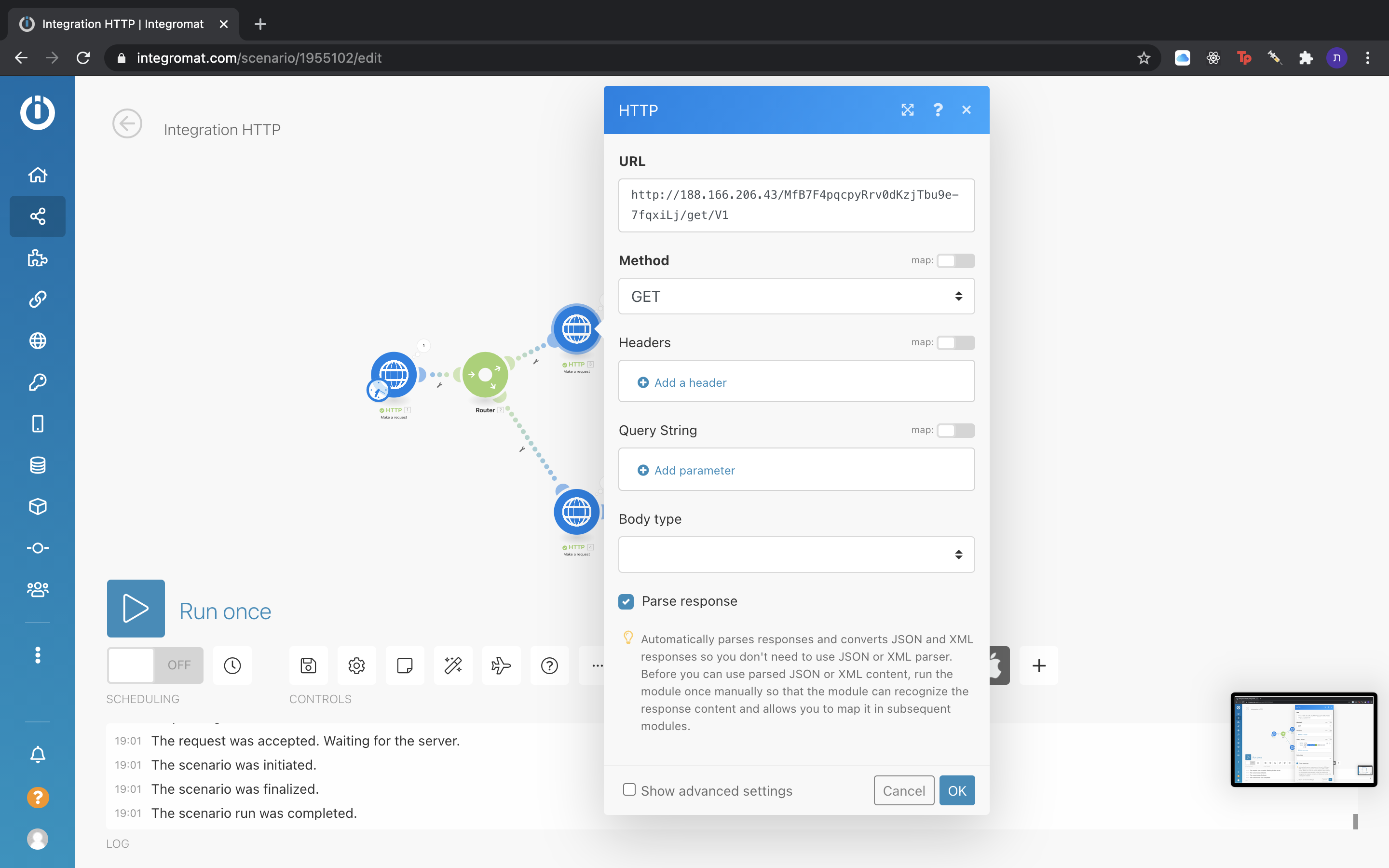Open the controls help question icon
This screenshot has height=868, width=1389.
click(x=549, y=665)
